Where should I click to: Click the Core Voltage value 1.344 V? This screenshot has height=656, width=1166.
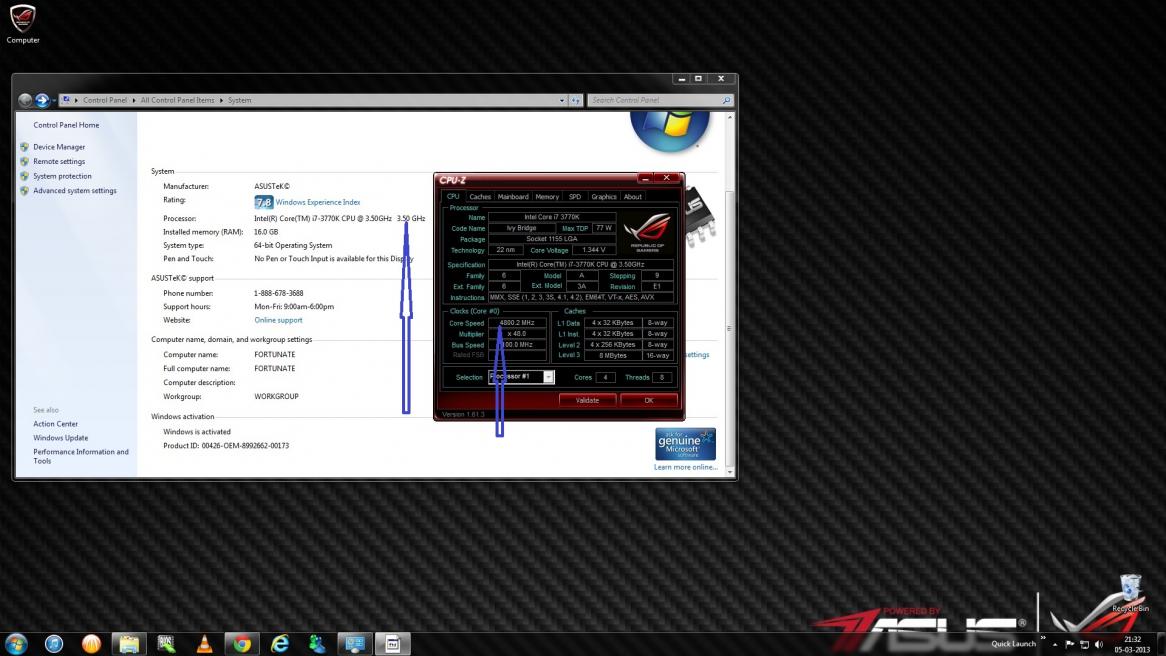[593, 250]
